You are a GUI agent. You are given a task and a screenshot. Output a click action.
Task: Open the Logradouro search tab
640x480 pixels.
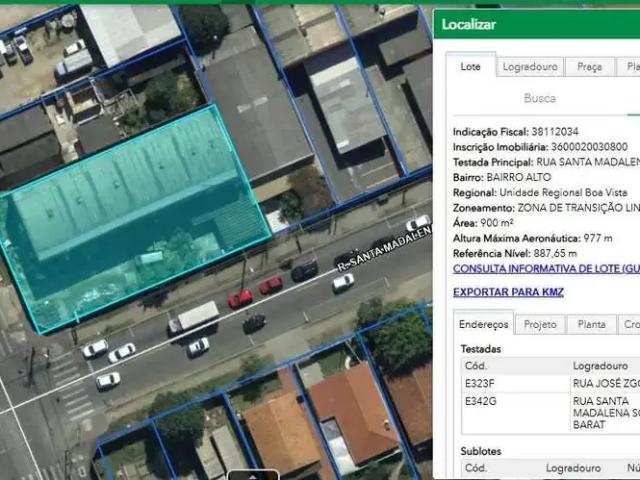[x=529, y=67]
